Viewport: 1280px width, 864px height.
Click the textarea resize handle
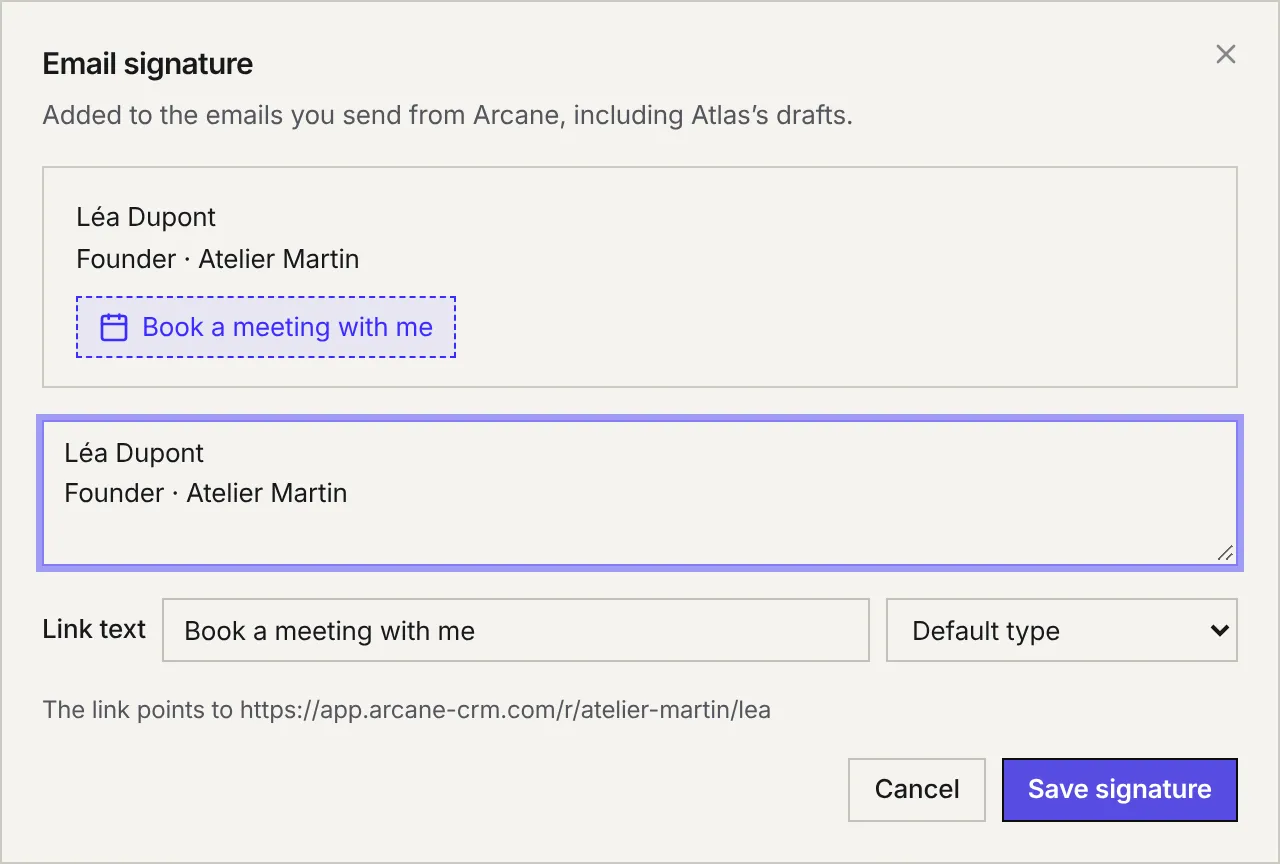click(1225, 553)
